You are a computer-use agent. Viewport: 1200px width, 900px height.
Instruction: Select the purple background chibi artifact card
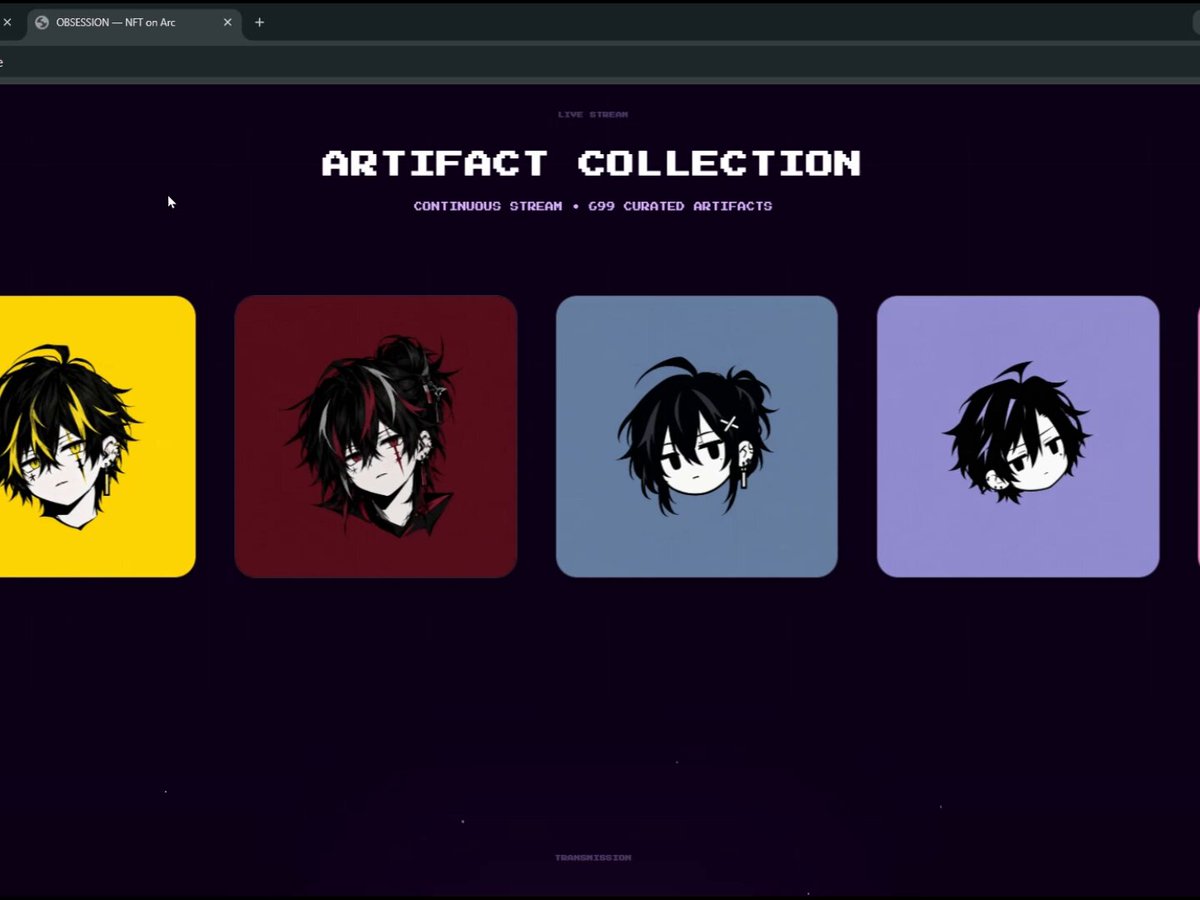pyautogui.click(x=1018, y=436)
